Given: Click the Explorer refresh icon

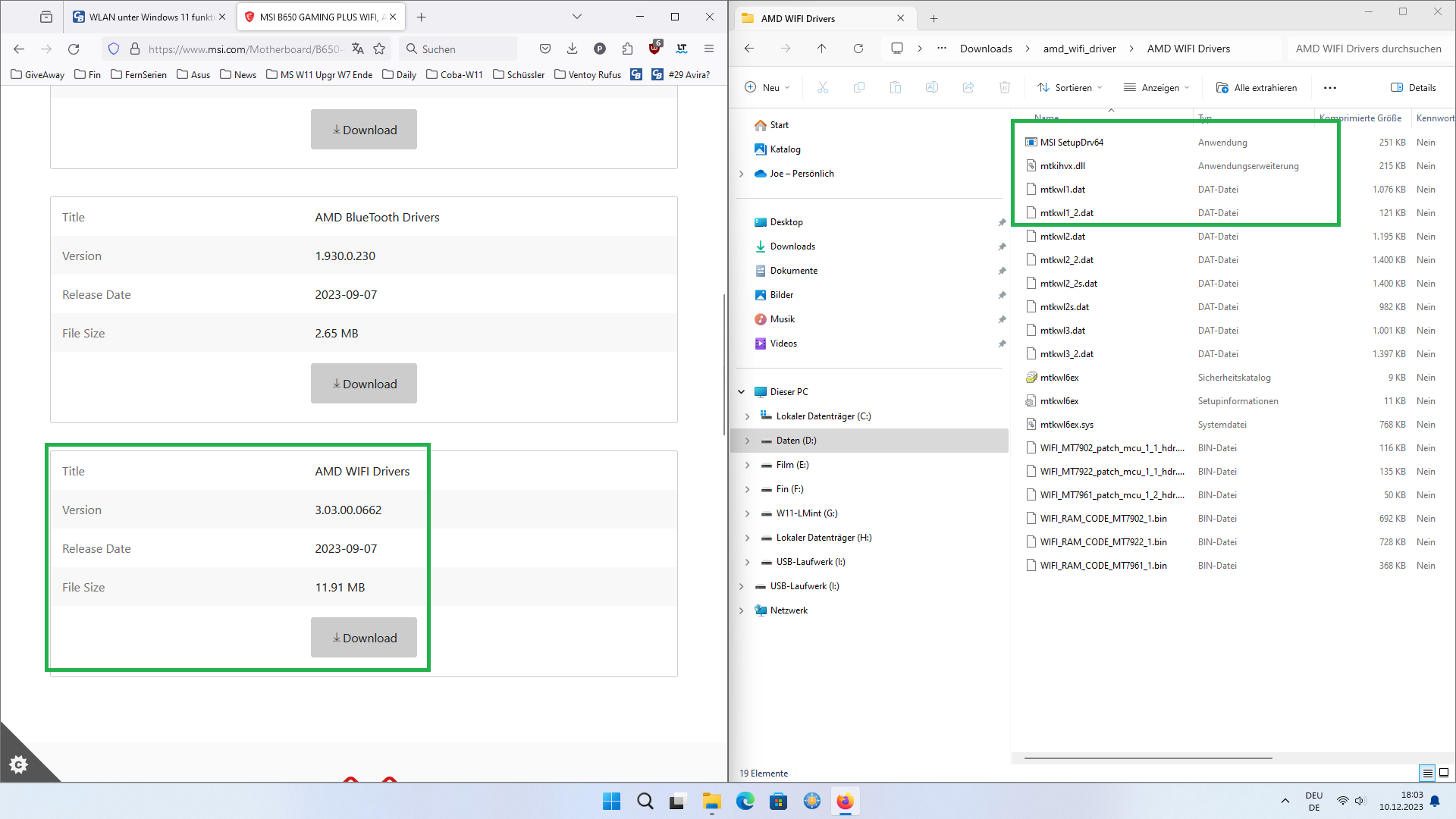Looking at the screenshot, I should click(858, 49).
